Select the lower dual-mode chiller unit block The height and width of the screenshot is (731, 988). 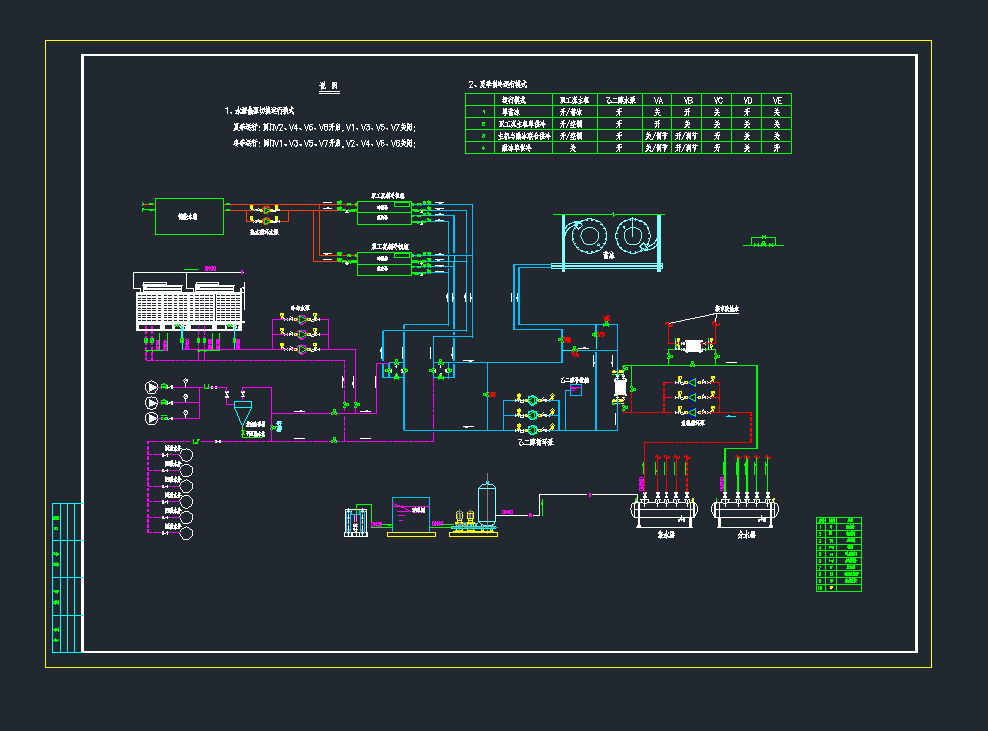384,262
